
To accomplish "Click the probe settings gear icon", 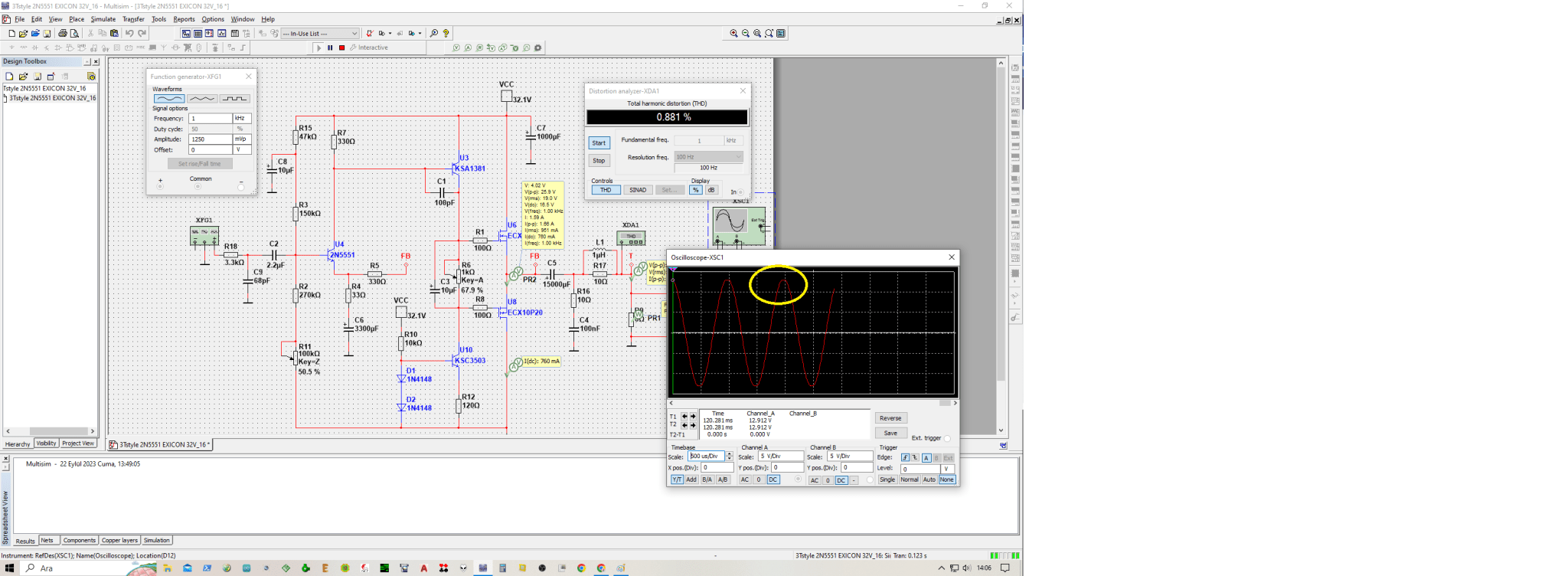I will tap(537, 47).
